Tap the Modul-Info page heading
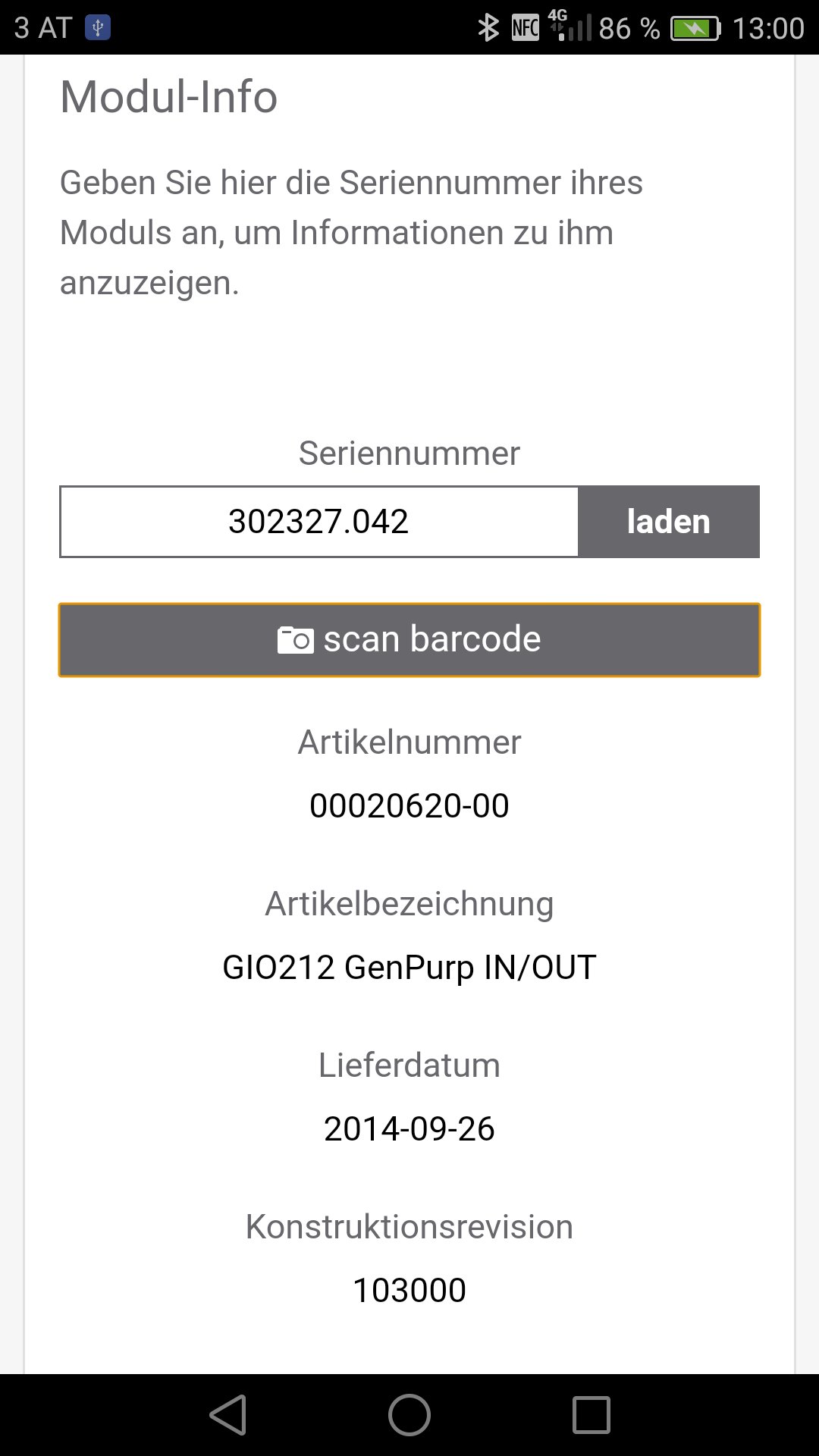 tap(168, 97)
